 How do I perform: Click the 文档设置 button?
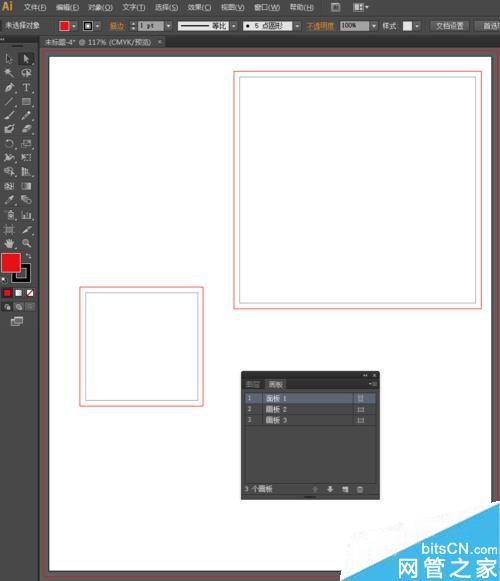click(x=449, y=26)
